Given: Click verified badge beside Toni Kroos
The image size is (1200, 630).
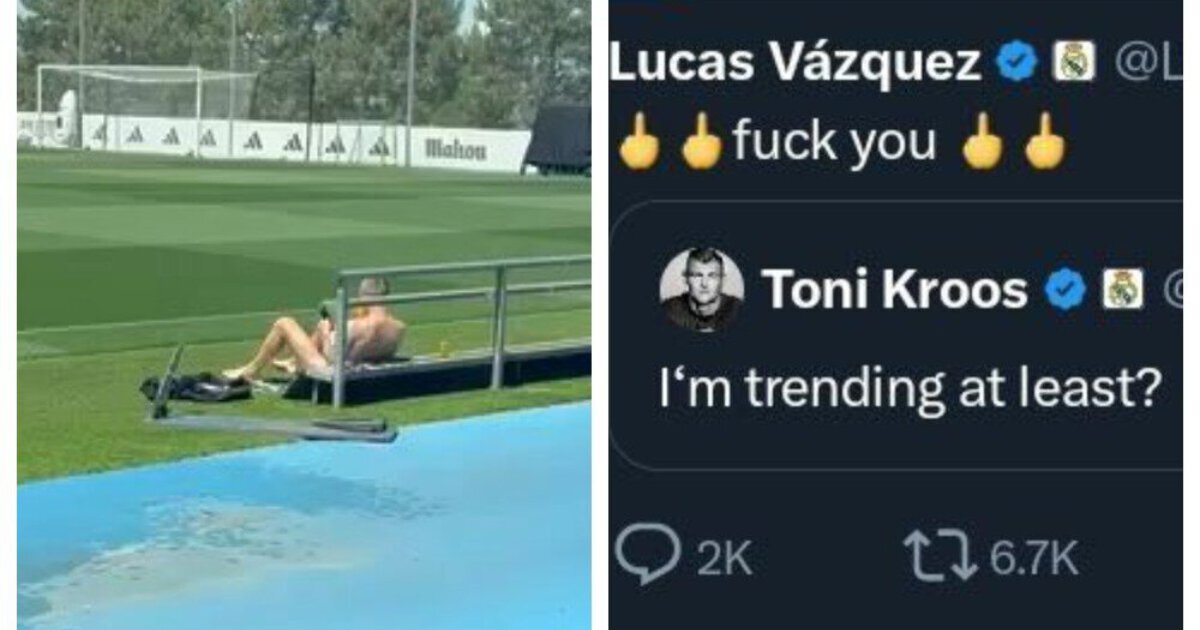Looking at the screenshot, I should 1066,290.
